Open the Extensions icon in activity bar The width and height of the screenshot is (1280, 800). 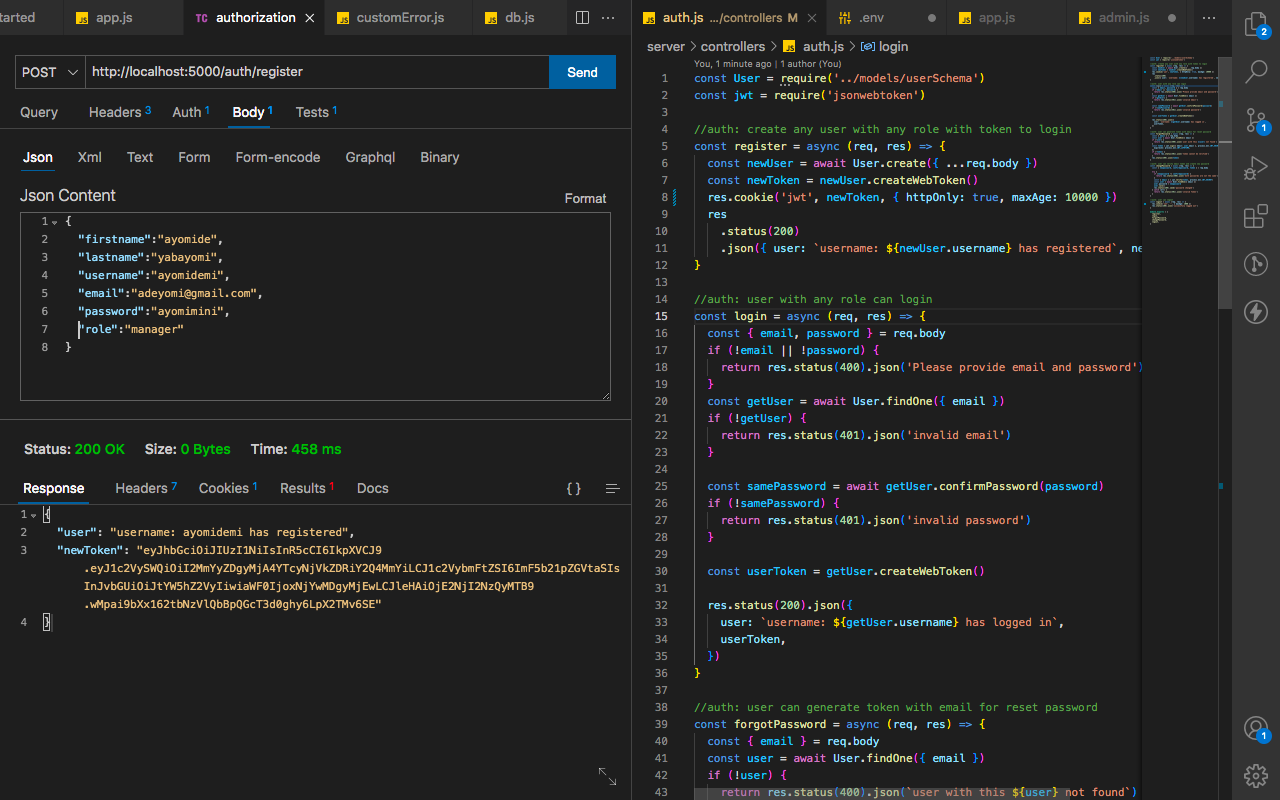1256,217
